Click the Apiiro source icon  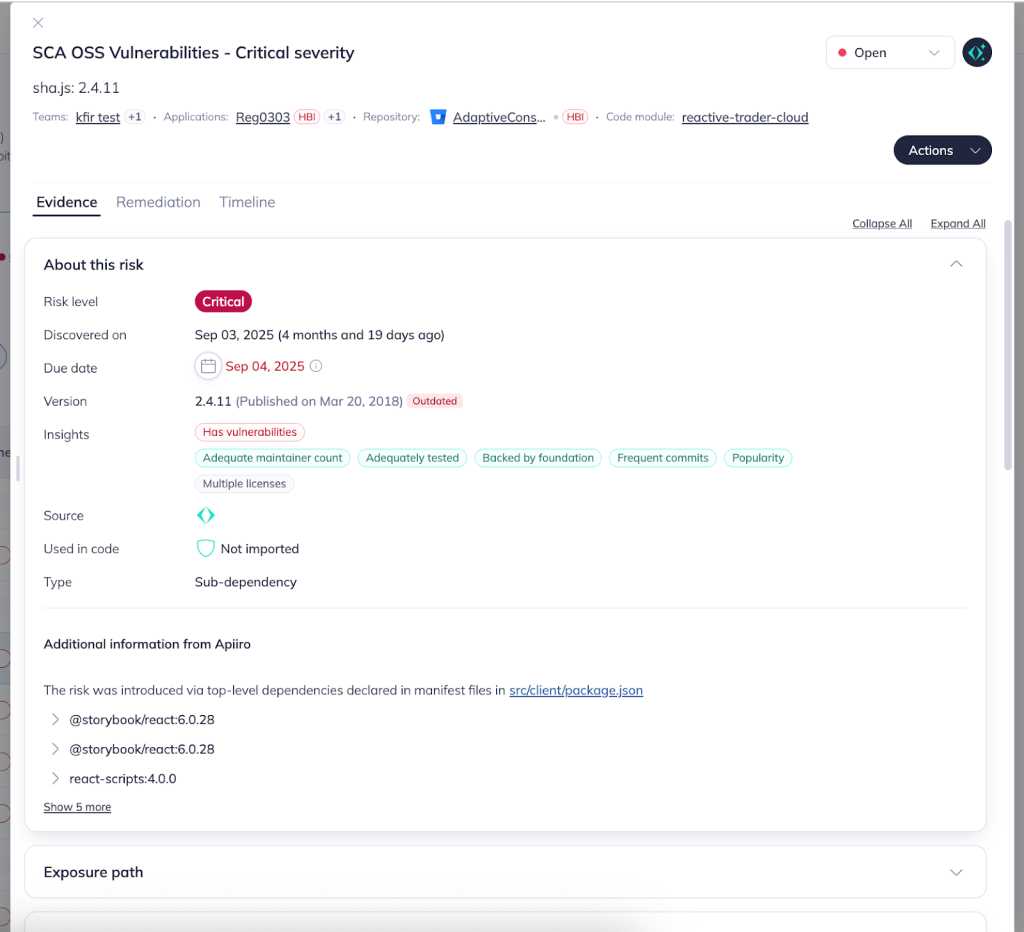205,516
